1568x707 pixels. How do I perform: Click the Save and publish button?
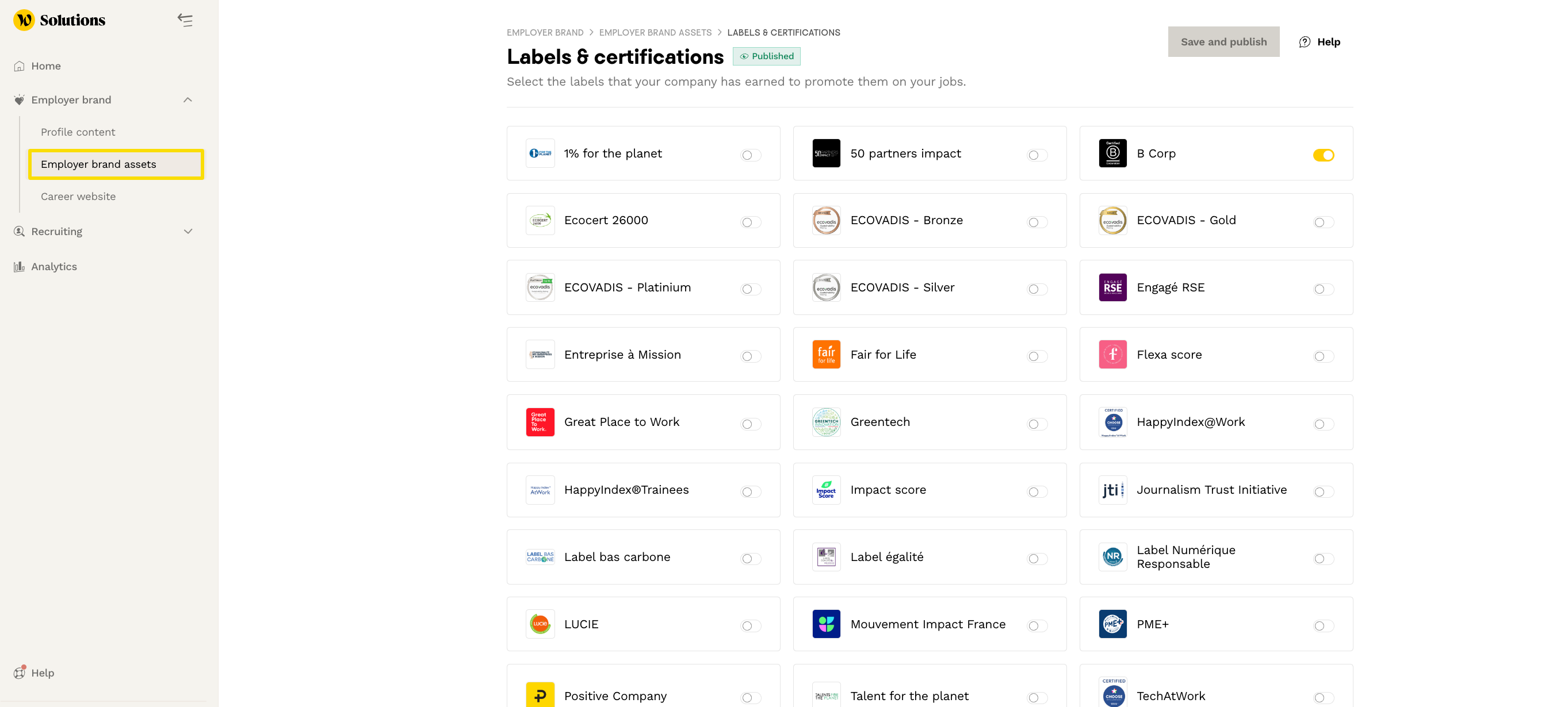point(1223,42)
